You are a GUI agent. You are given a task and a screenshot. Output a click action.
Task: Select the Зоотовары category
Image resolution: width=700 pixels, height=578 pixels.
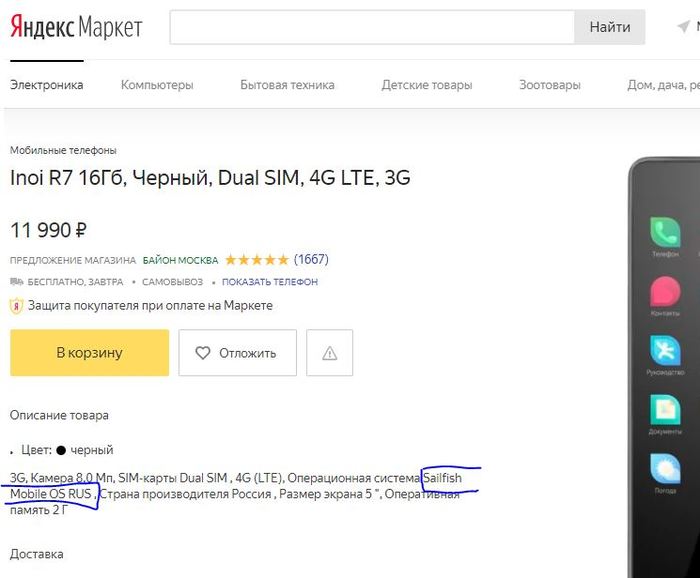[x=549, y=85]
